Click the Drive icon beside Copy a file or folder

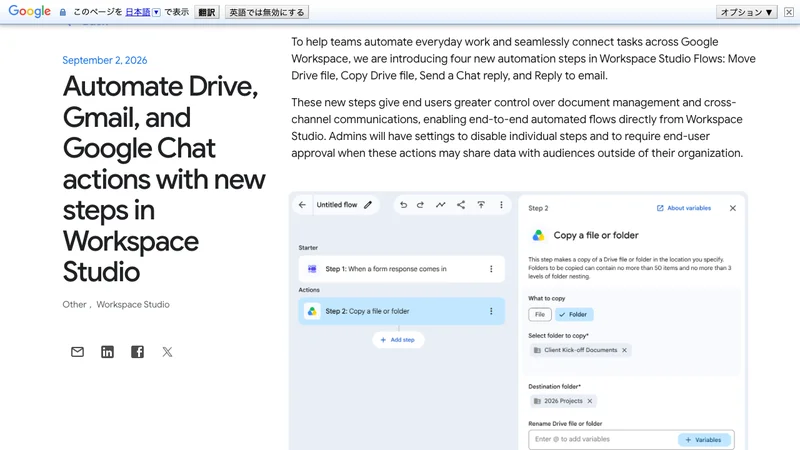click(x=538, y=235)
